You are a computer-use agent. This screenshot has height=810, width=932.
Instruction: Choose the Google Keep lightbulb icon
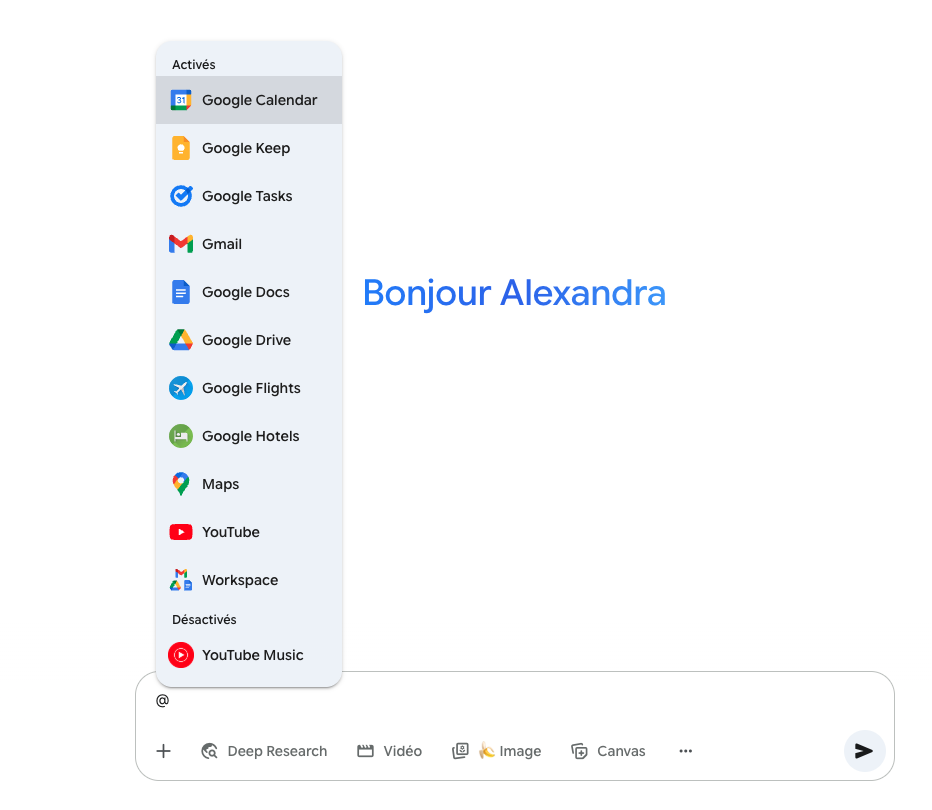click(181, 148)
